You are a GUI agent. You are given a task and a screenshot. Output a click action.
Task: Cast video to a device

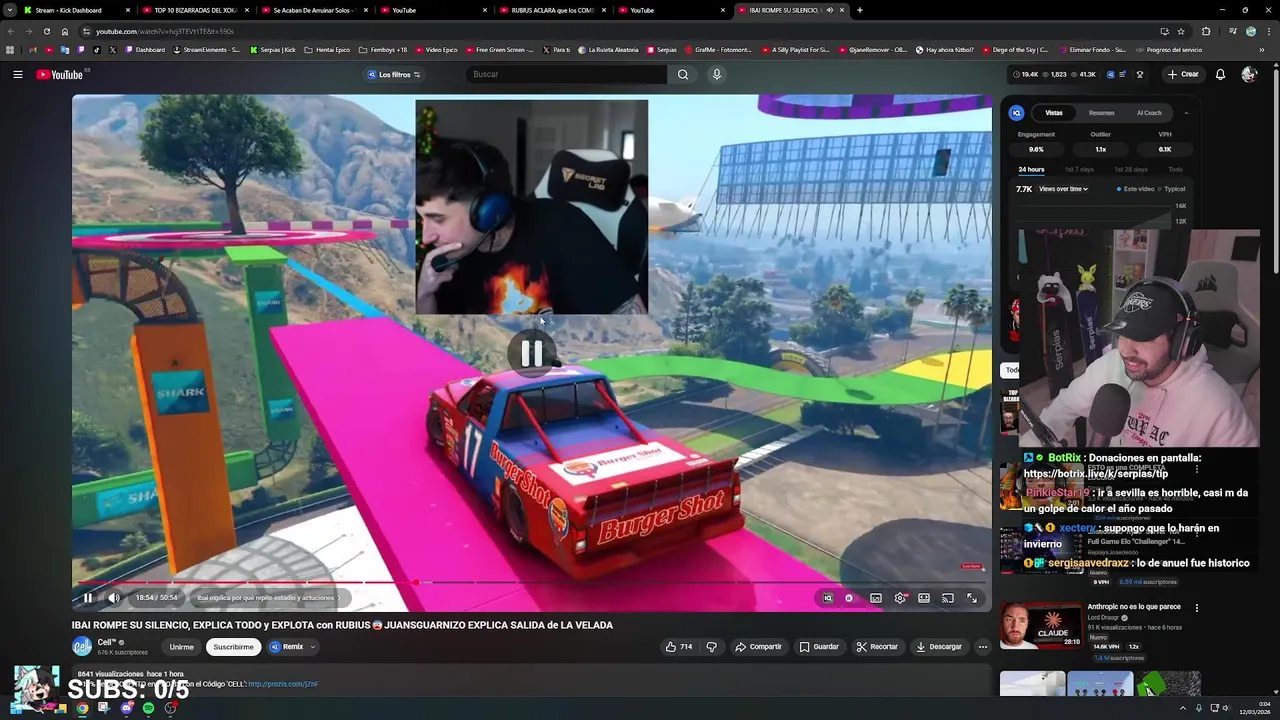pos(948,598)
